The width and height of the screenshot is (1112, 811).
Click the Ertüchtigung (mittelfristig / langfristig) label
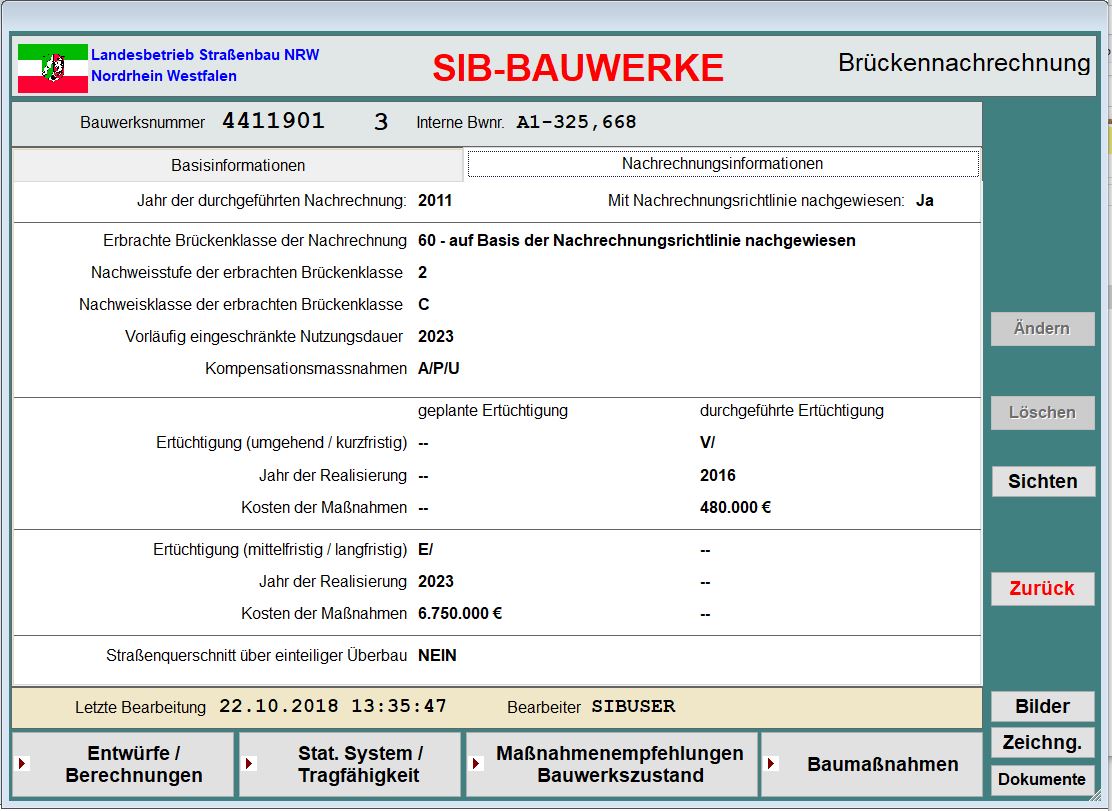coord(280,550)
